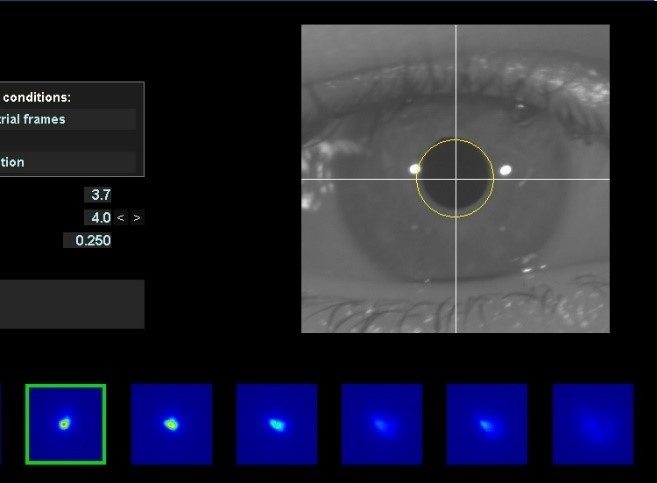
Task: Click the decrease arrow next to 4.0
Action: click(x=121, y=218)
